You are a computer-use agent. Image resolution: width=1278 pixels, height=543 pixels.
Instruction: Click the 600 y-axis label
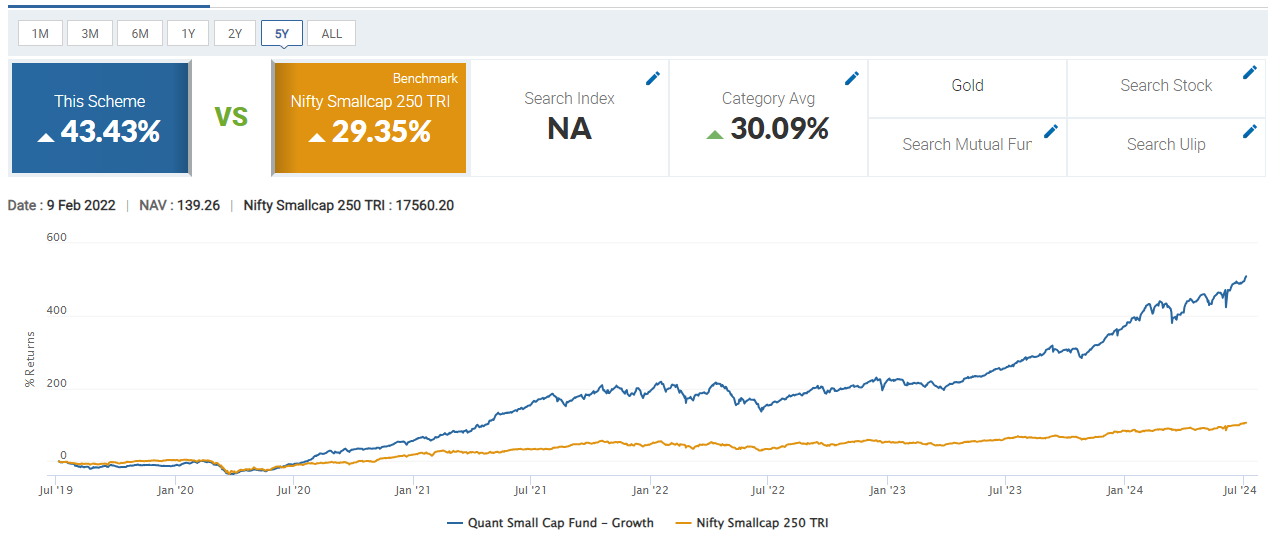click(x=56, y=237)
